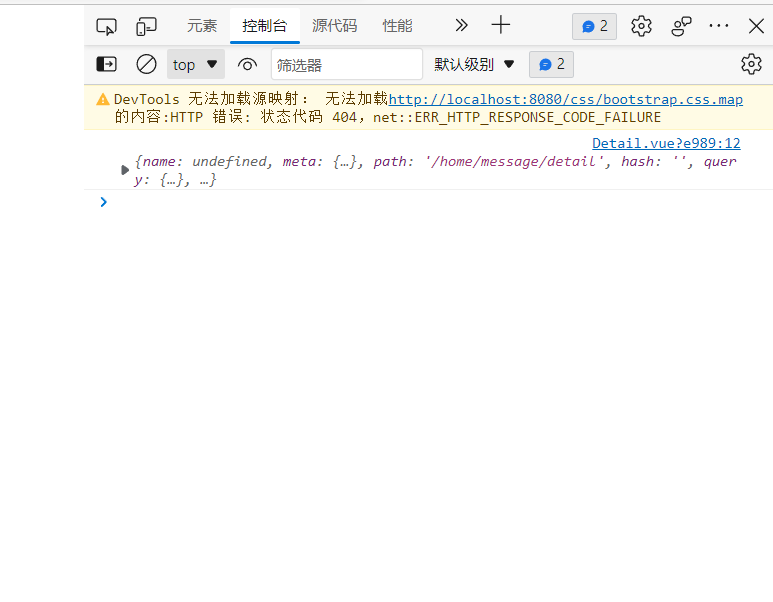Open the 性能 tab
The image size is (773, 602).
[397, 26]
